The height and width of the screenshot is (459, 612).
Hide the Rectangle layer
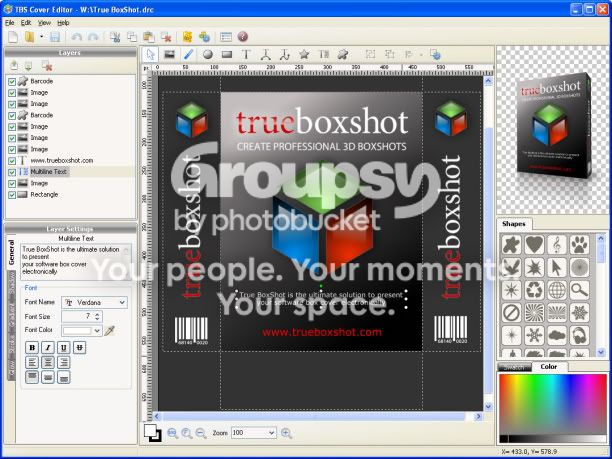(12, 195)
